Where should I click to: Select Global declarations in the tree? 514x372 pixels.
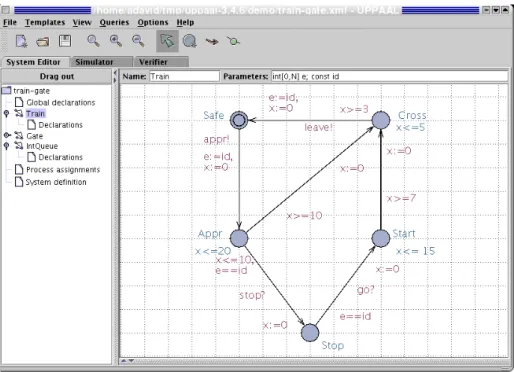tap(60, 102)
